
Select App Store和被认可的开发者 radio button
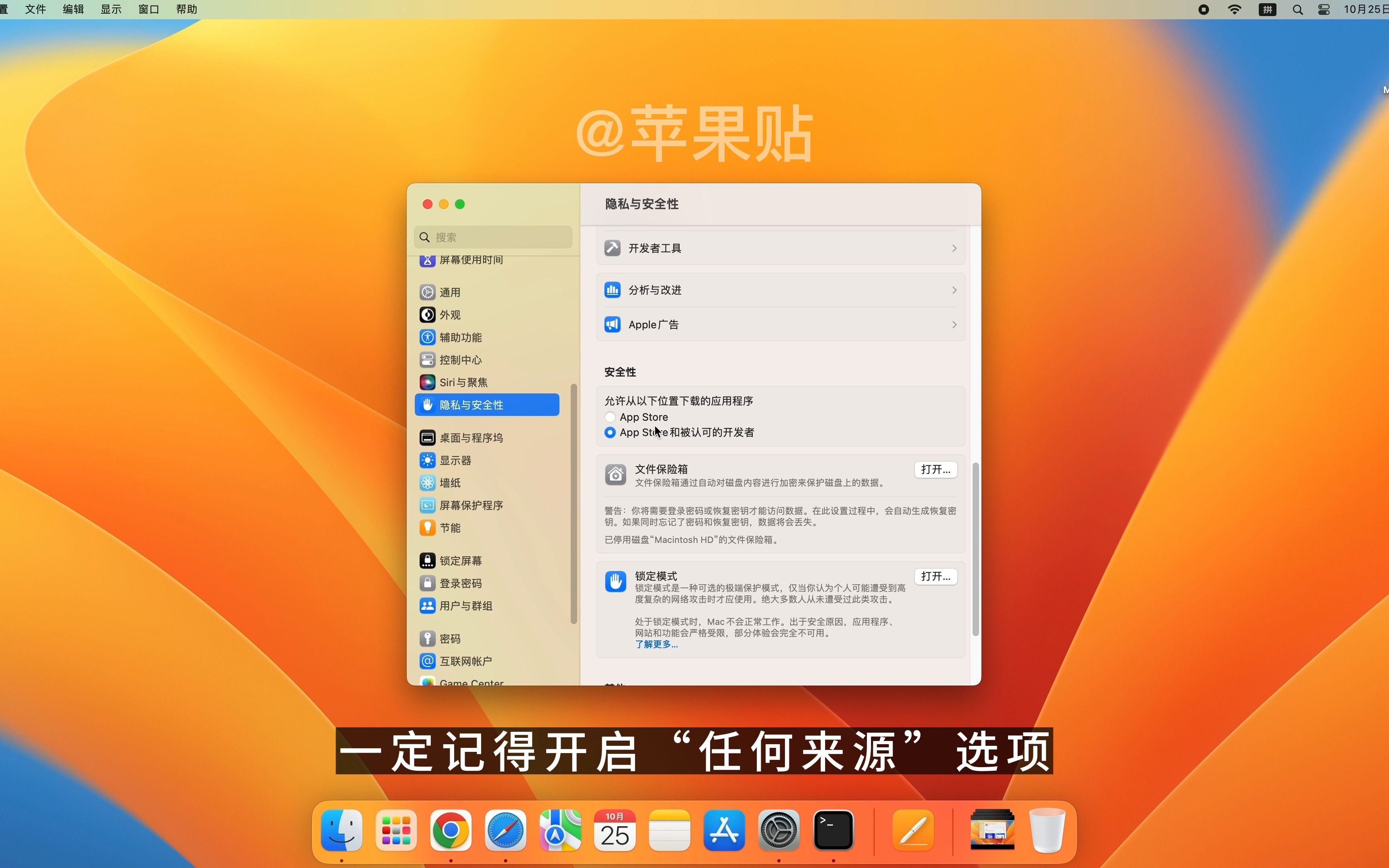610,432
